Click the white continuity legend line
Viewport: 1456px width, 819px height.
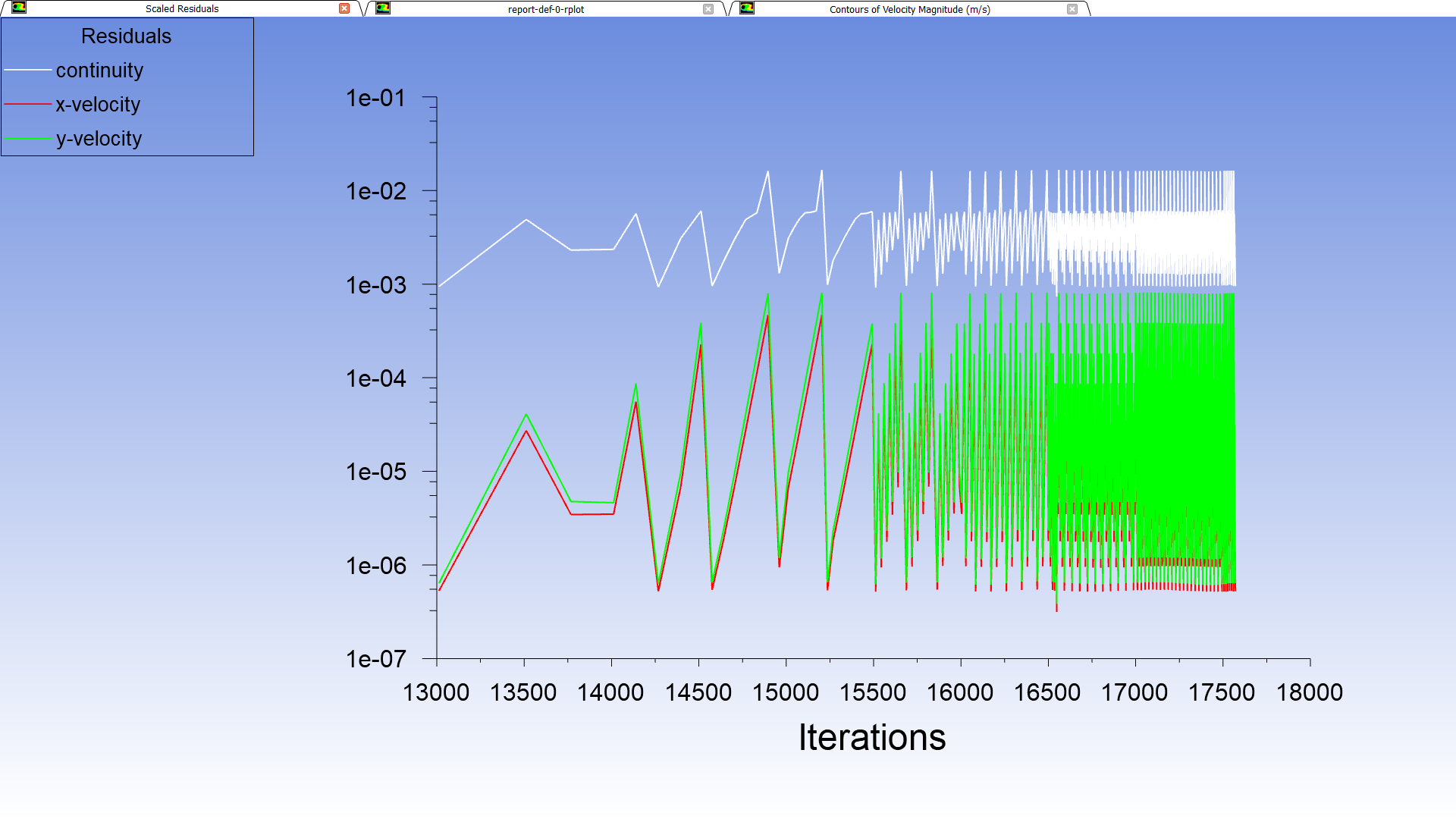tap(28, 70)
